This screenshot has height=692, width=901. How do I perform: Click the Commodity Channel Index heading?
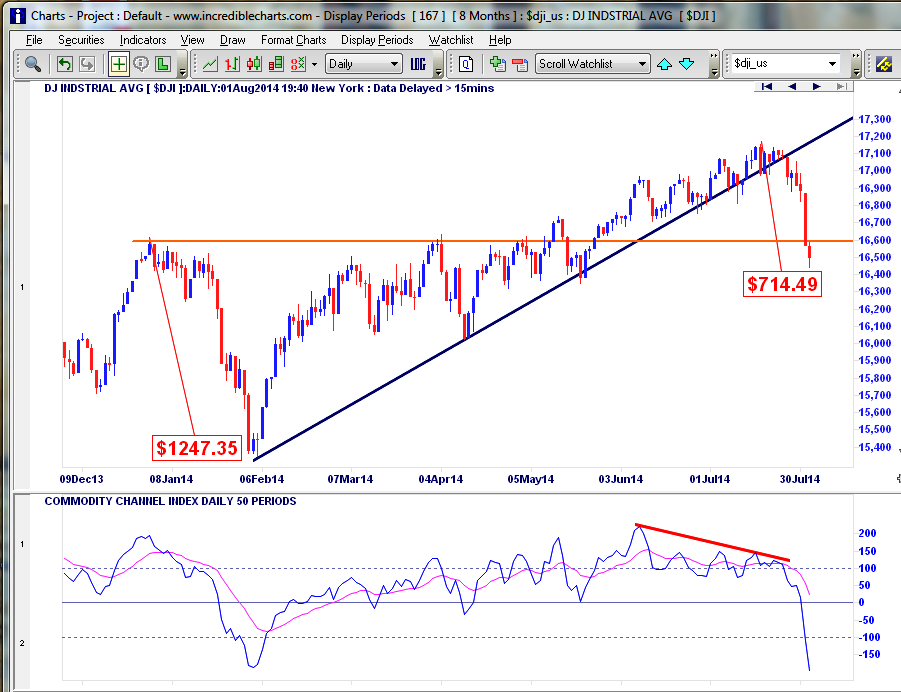point(170,501)
